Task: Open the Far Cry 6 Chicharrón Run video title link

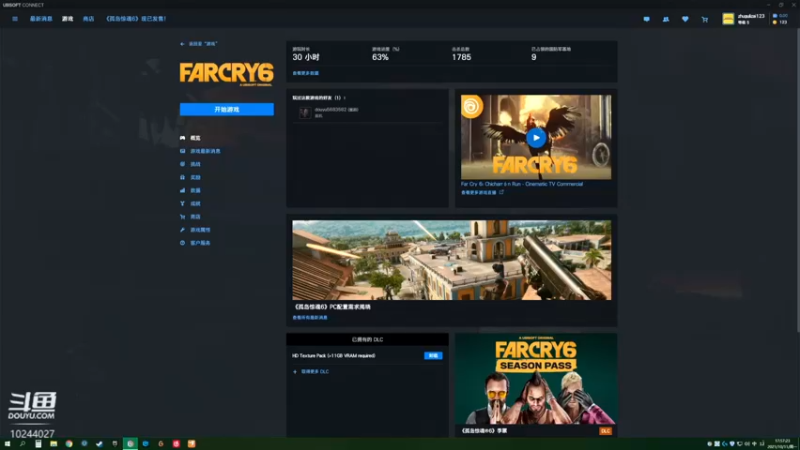Action: click(x=521, y=184)
